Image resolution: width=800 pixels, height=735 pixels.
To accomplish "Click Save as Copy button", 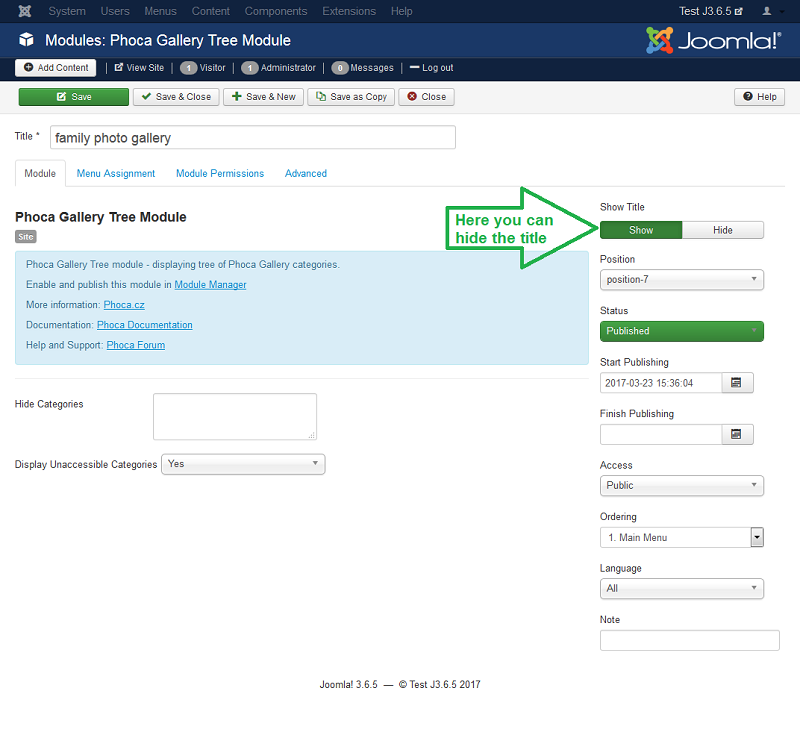I will (350, 97).
